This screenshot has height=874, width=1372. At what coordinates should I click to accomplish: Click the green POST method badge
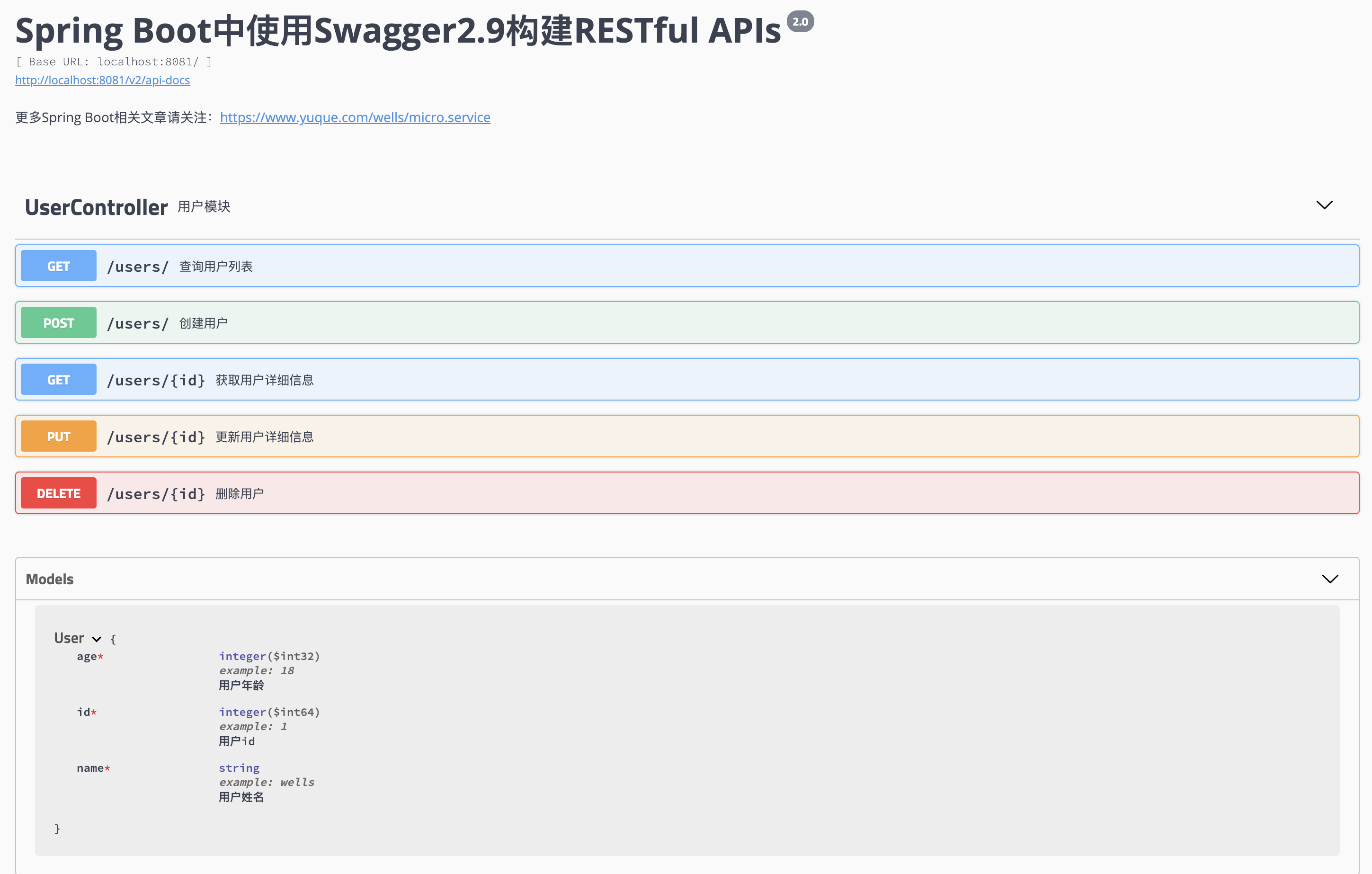59,323
